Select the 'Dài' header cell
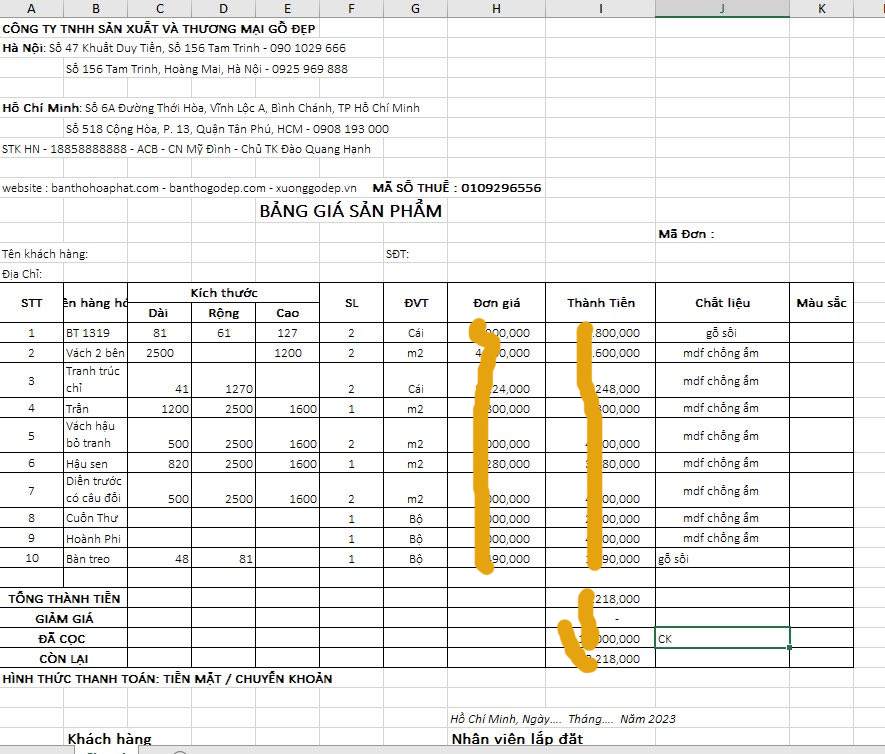The height and width of the screenshot is (754, 885). [160, 313]
